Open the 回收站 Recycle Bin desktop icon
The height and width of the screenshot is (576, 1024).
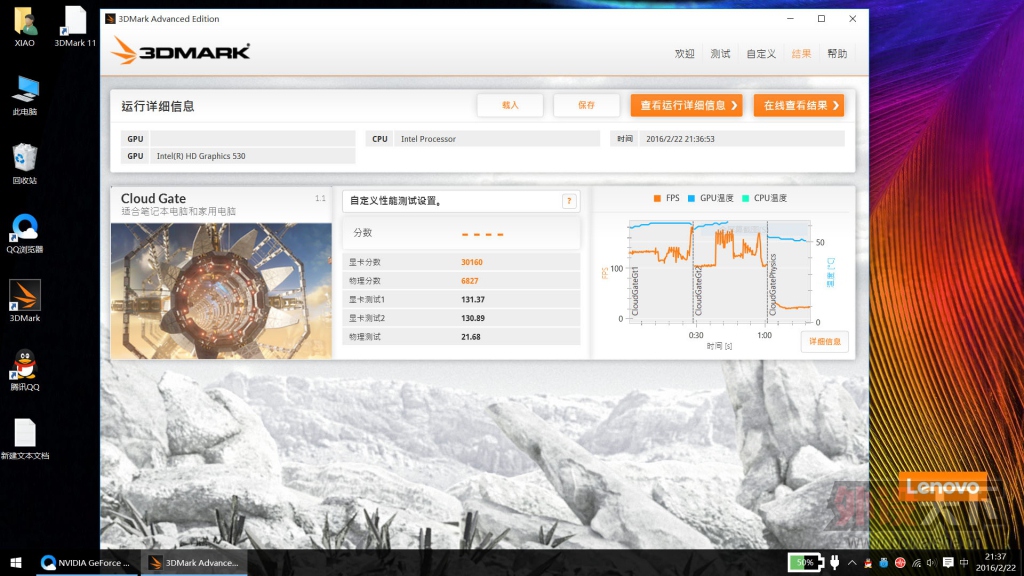click(x=25, y=164)
